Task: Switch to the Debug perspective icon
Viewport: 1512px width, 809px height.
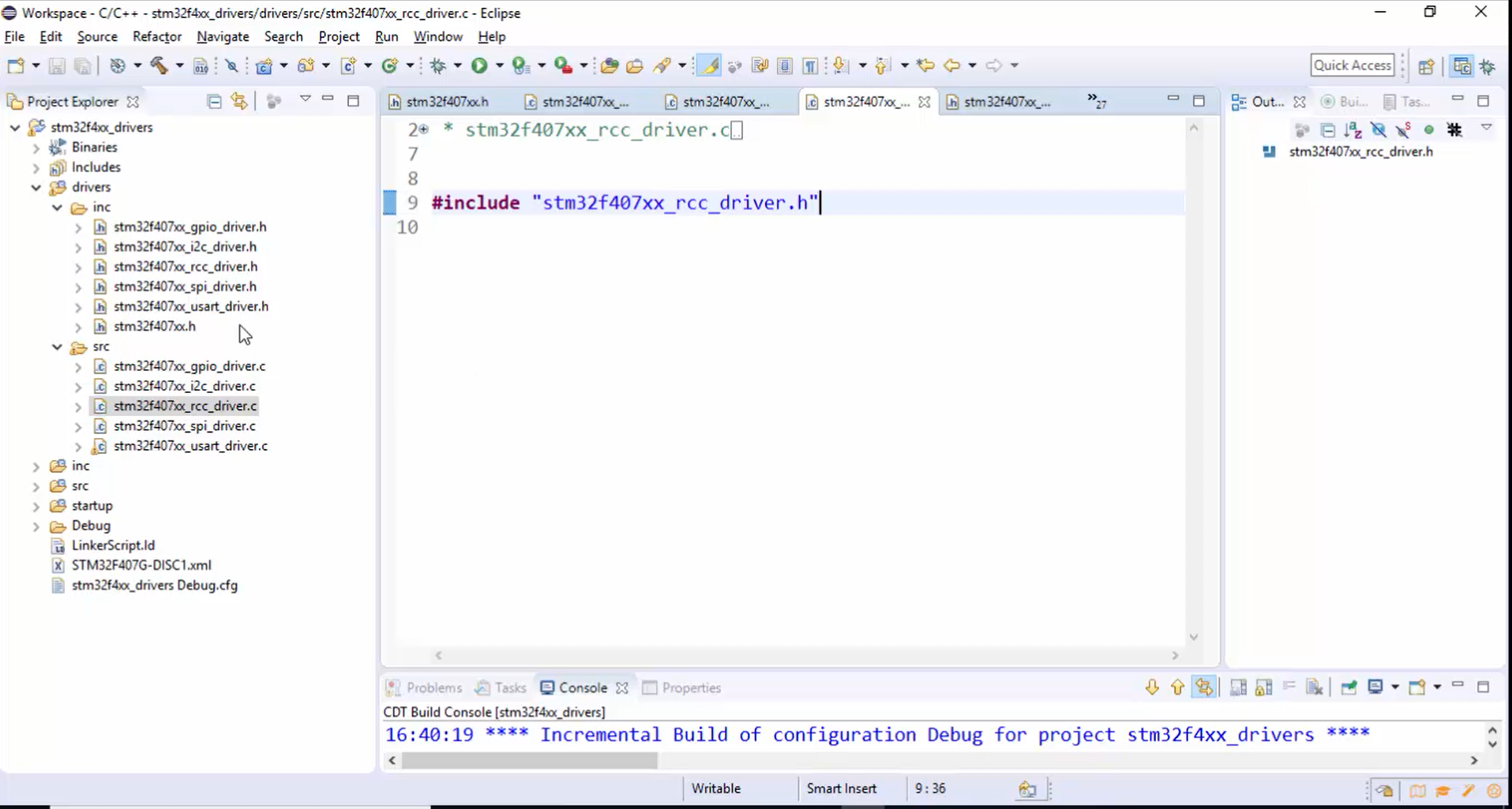Action: pyautogui.click(x=1488, y=66)
